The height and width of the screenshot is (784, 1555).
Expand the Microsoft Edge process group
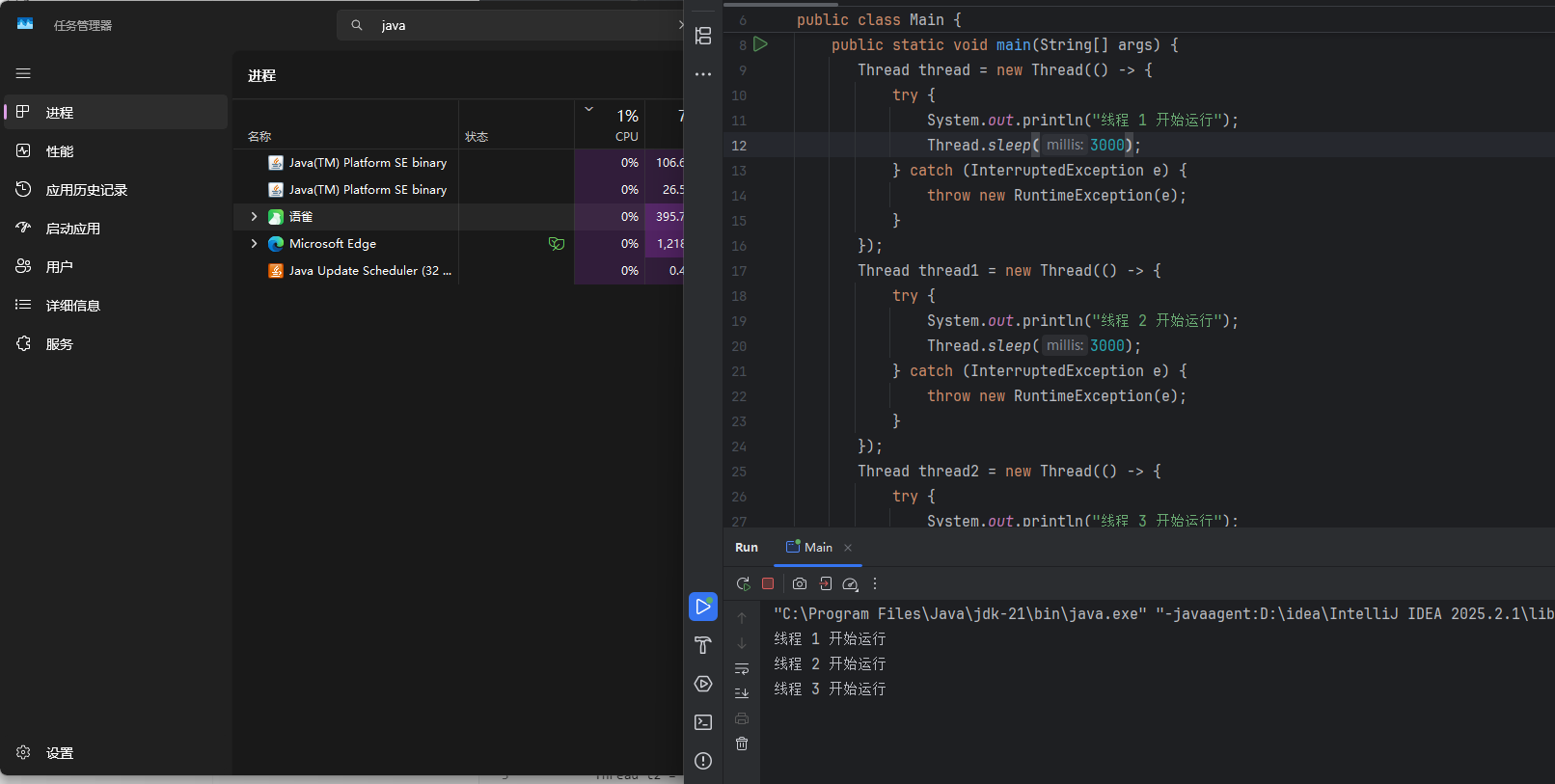tap(254, 243)
